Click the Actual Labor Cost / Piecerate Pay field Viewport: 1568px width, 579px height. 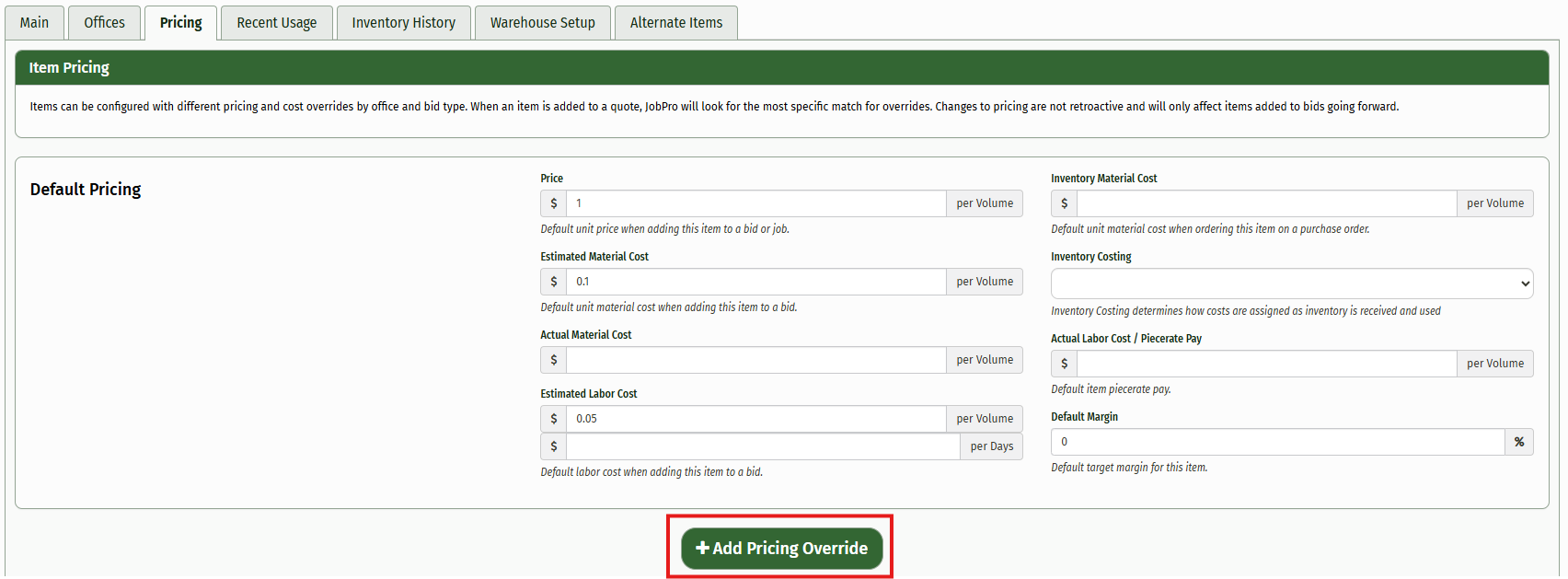pos(1266,364)
